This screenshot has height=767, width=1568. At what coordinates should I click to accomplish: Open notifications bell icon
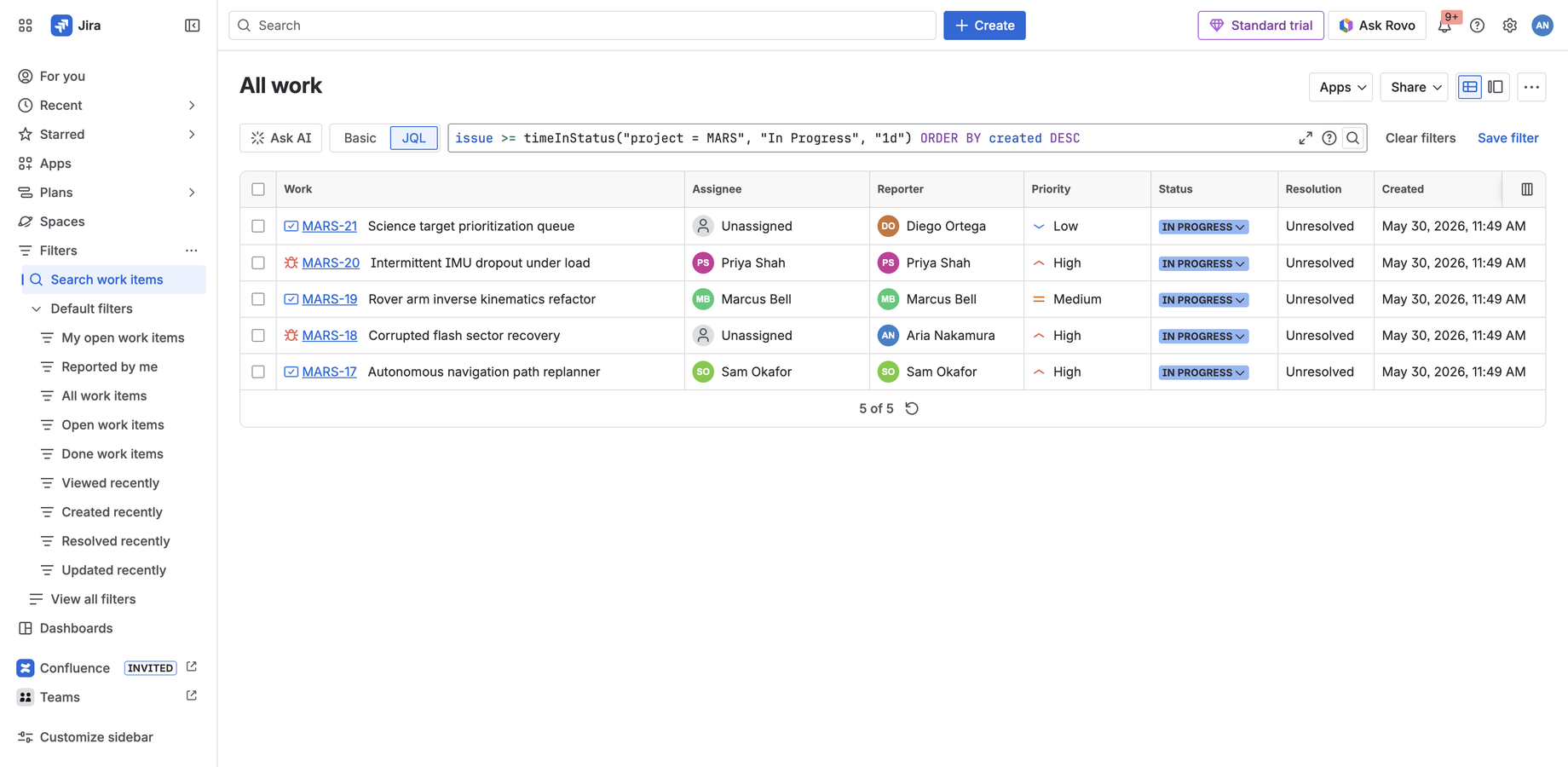pos(1444,26)
